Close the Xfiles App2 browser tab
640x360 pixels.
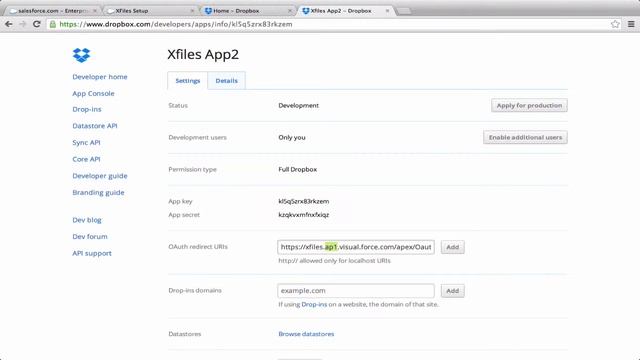pyautogui.click(x=387, y=11)
